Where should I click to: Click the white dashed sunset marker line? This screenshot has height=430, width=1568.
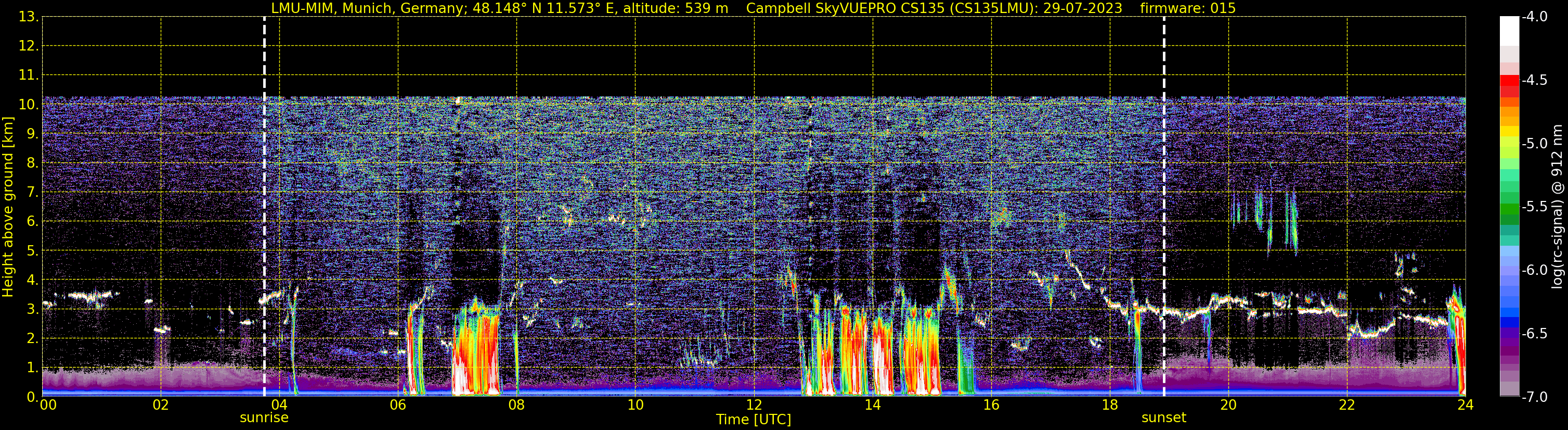[1164, 207]
